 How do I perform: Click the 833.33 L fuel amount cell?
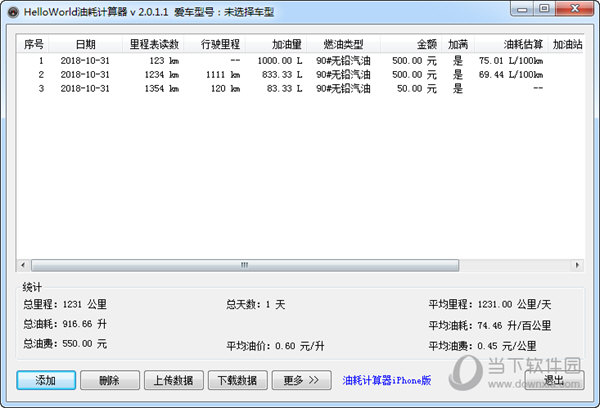(282, 74)
